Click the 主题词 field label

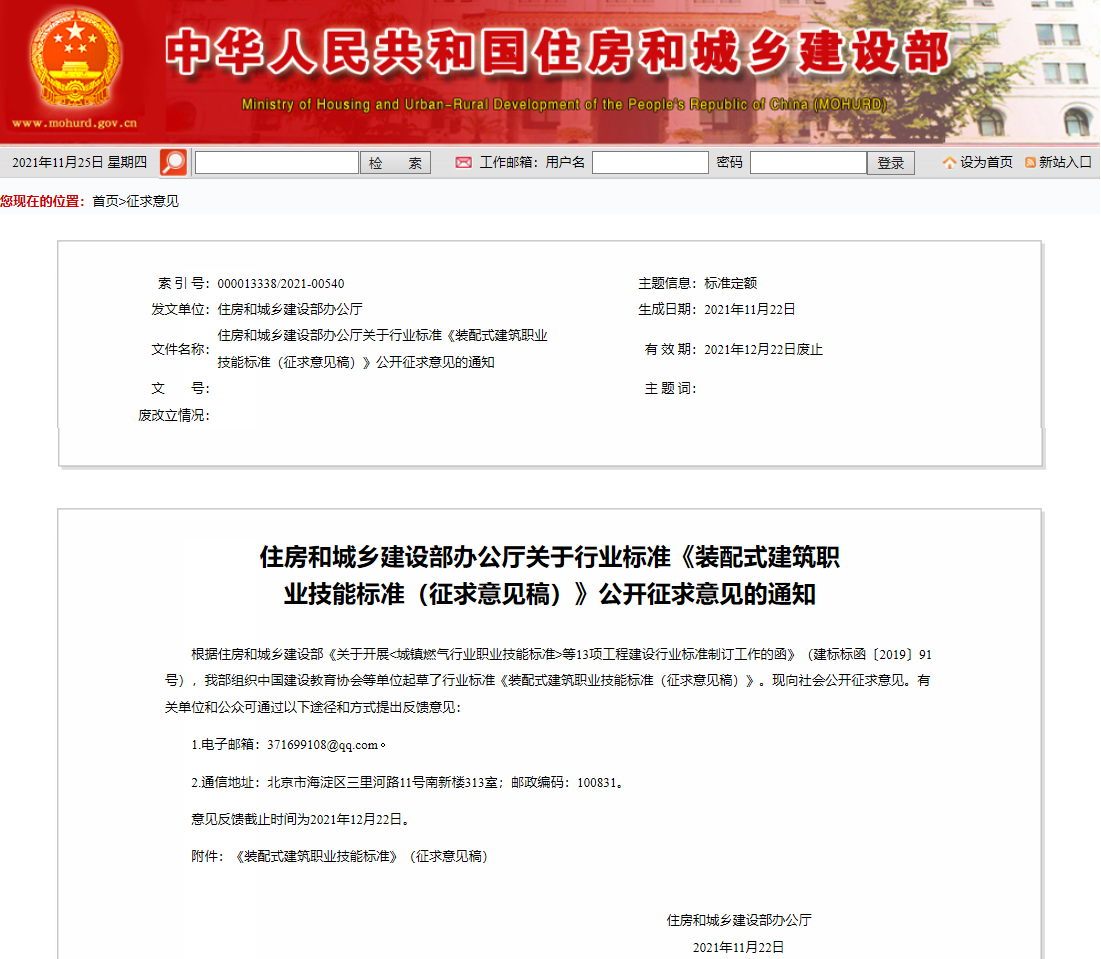pos(671,389)
